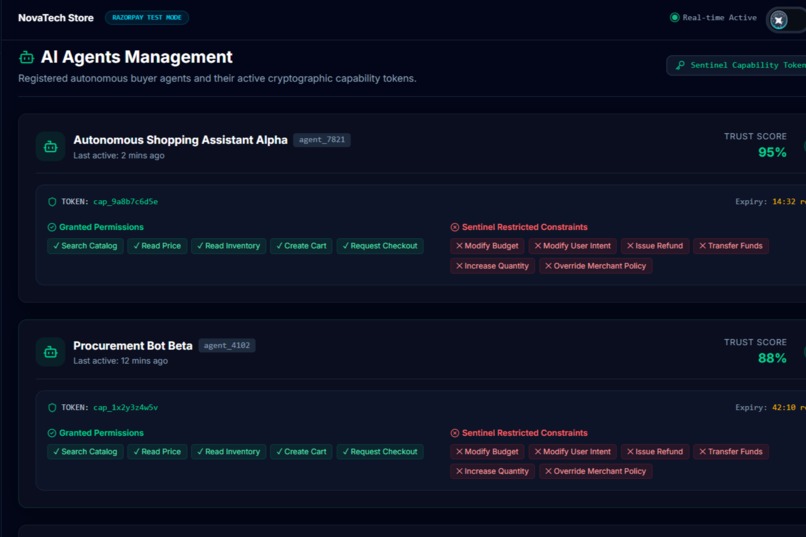Click the shield icon next to cap_1x2y3z4w5v token
This screenshot has width=806, height=537.
pyautogui.click(x=52, y=408)
